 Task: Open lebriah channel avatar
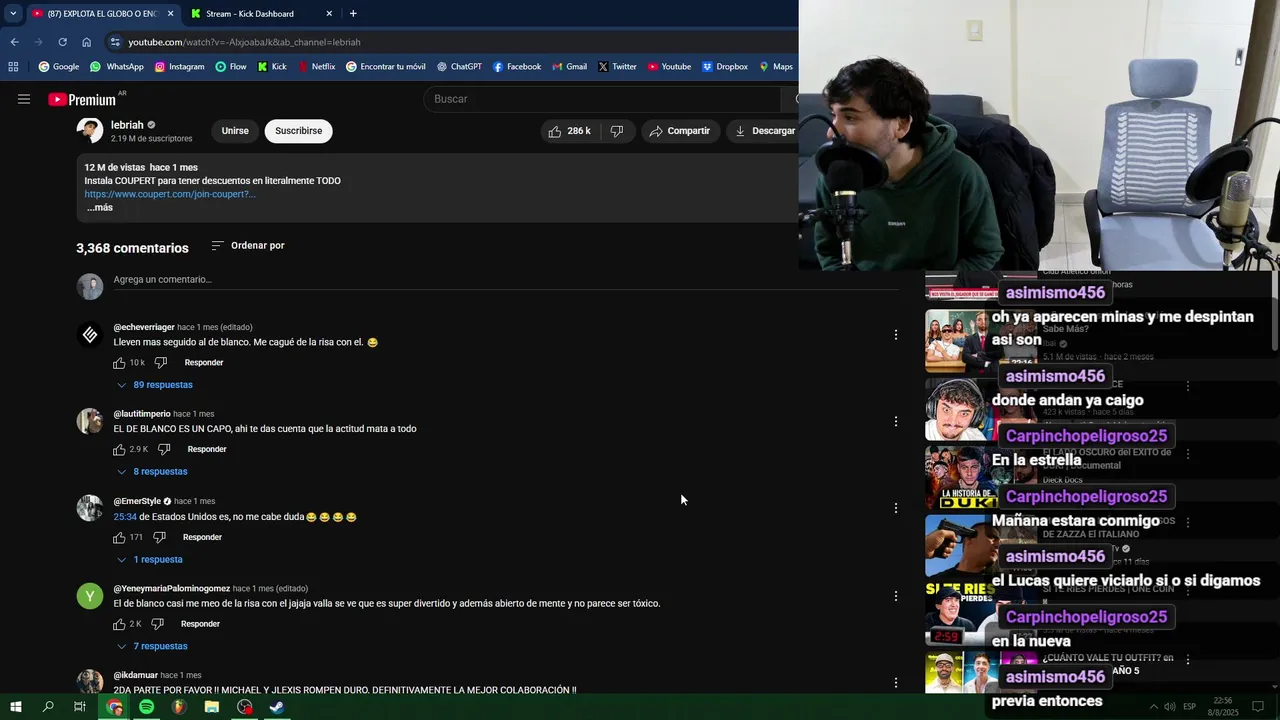pyautogui.click(x=90, y=131)
